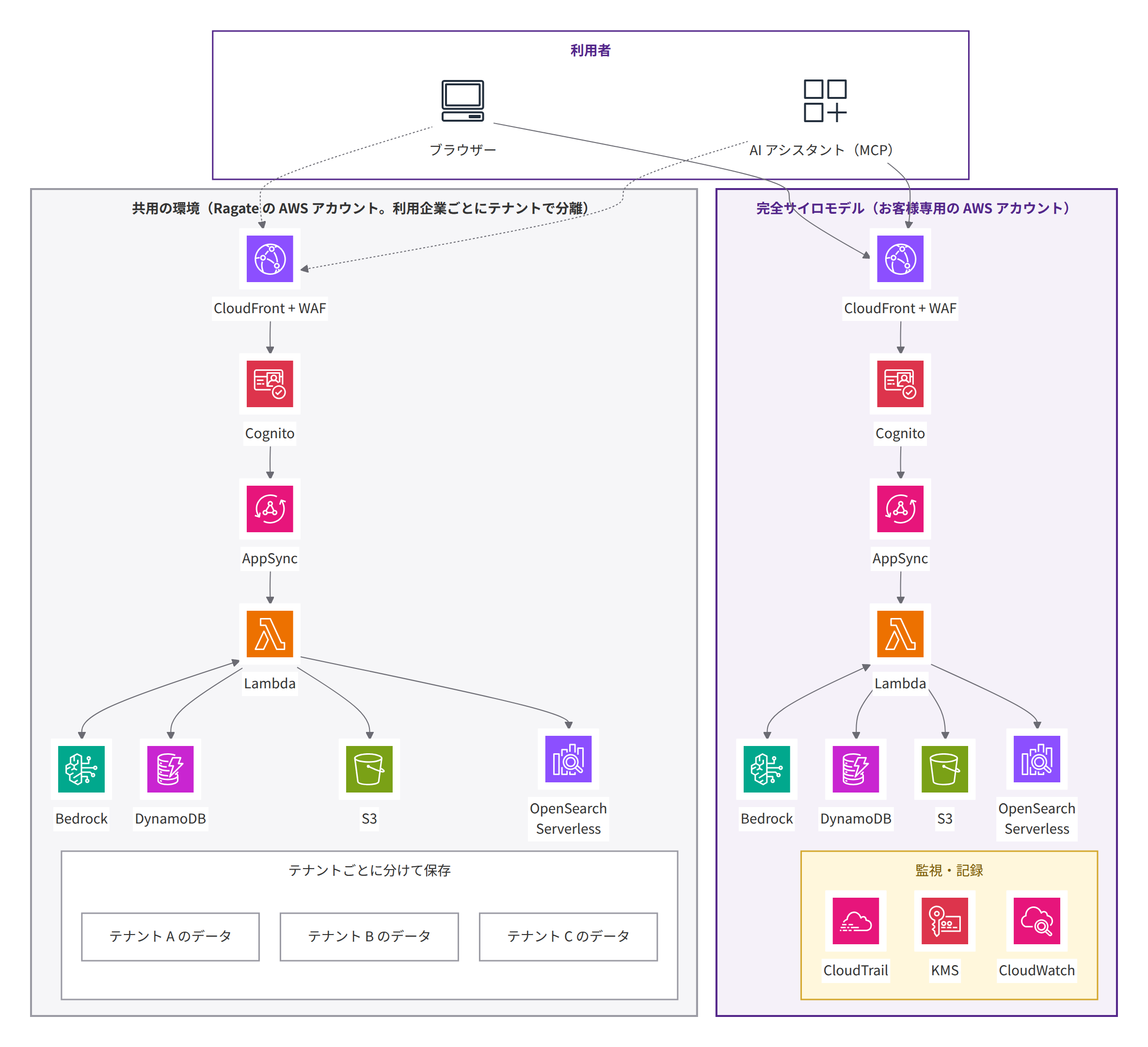The height and width of the screenshot is (1047, 1148).
Task: Select Lambda icon in shared environment
Action: point(270,634)
